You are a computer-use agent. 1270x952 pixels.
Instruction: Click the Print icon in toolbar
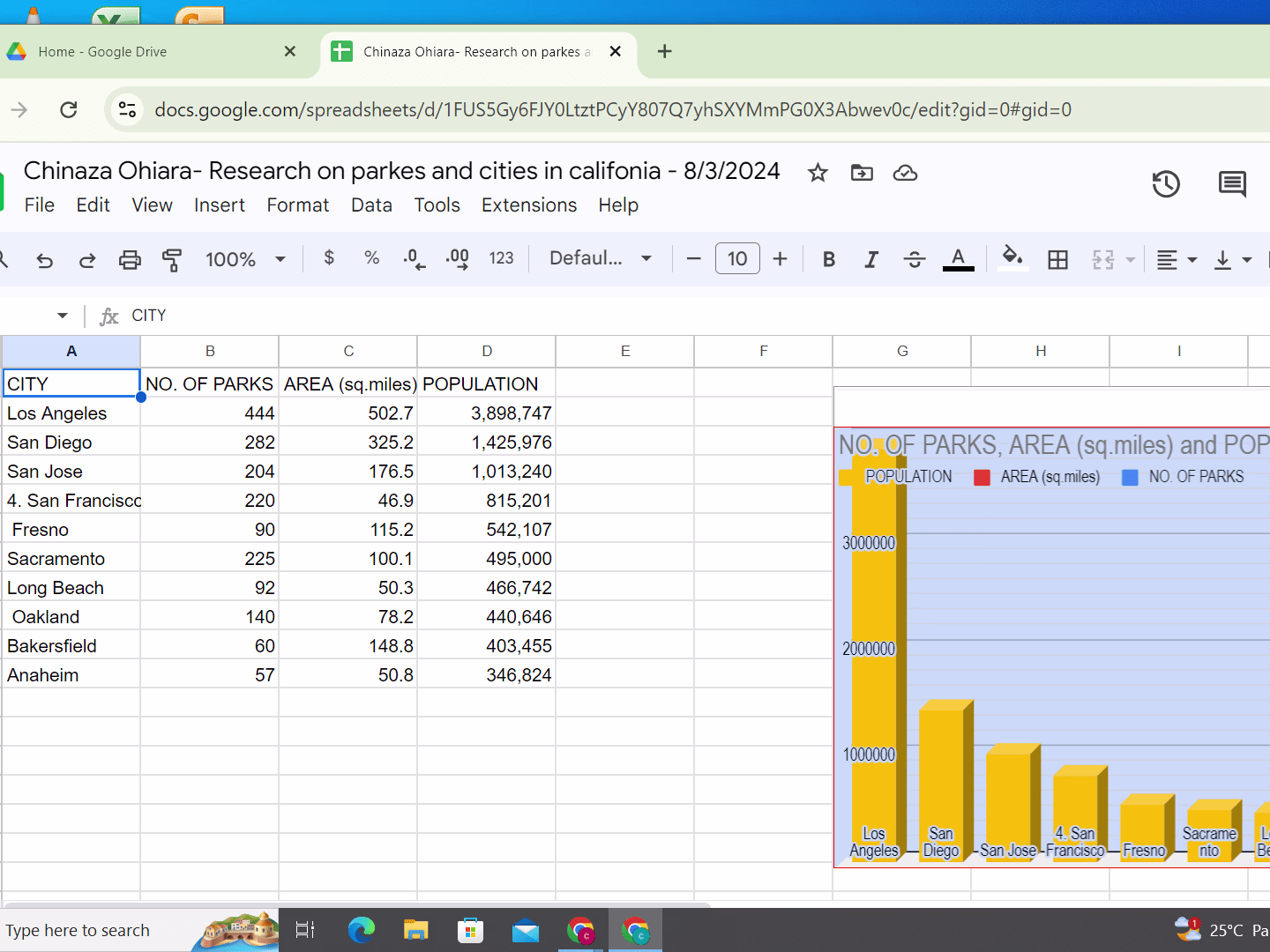pos(130,259)
